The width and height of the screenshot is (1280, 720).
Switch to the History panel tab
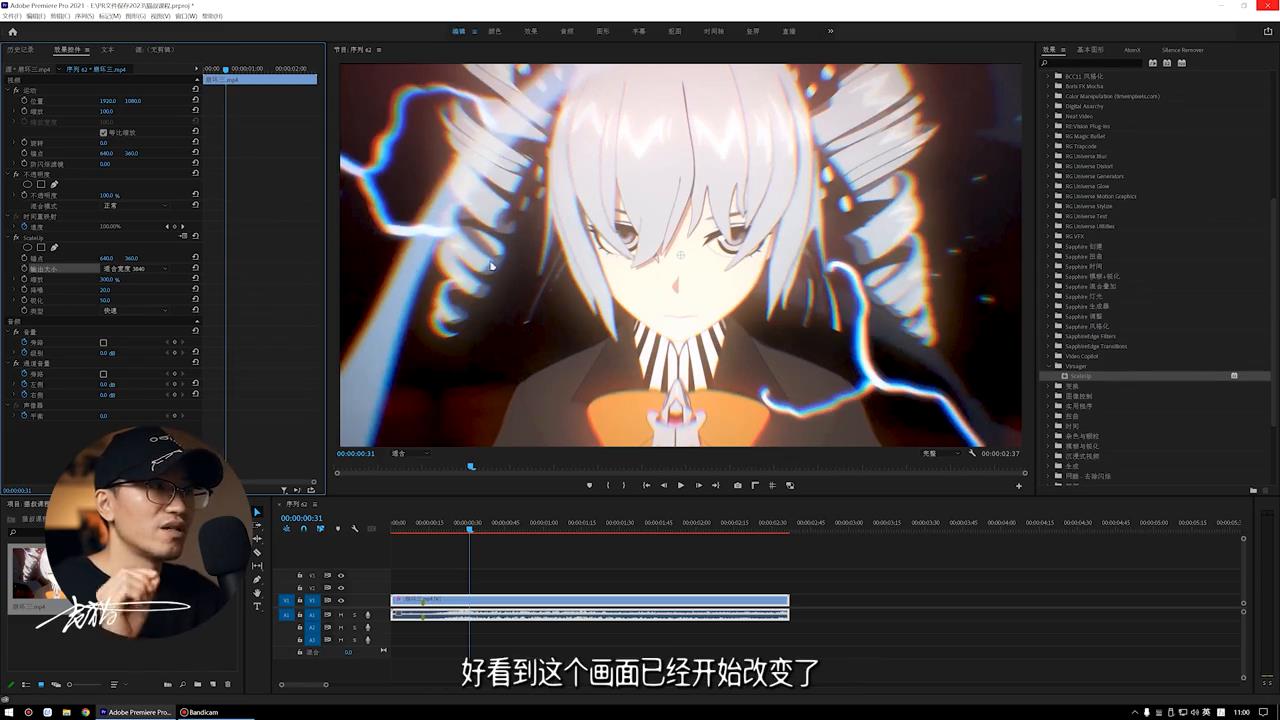click(x=20, y=49)
